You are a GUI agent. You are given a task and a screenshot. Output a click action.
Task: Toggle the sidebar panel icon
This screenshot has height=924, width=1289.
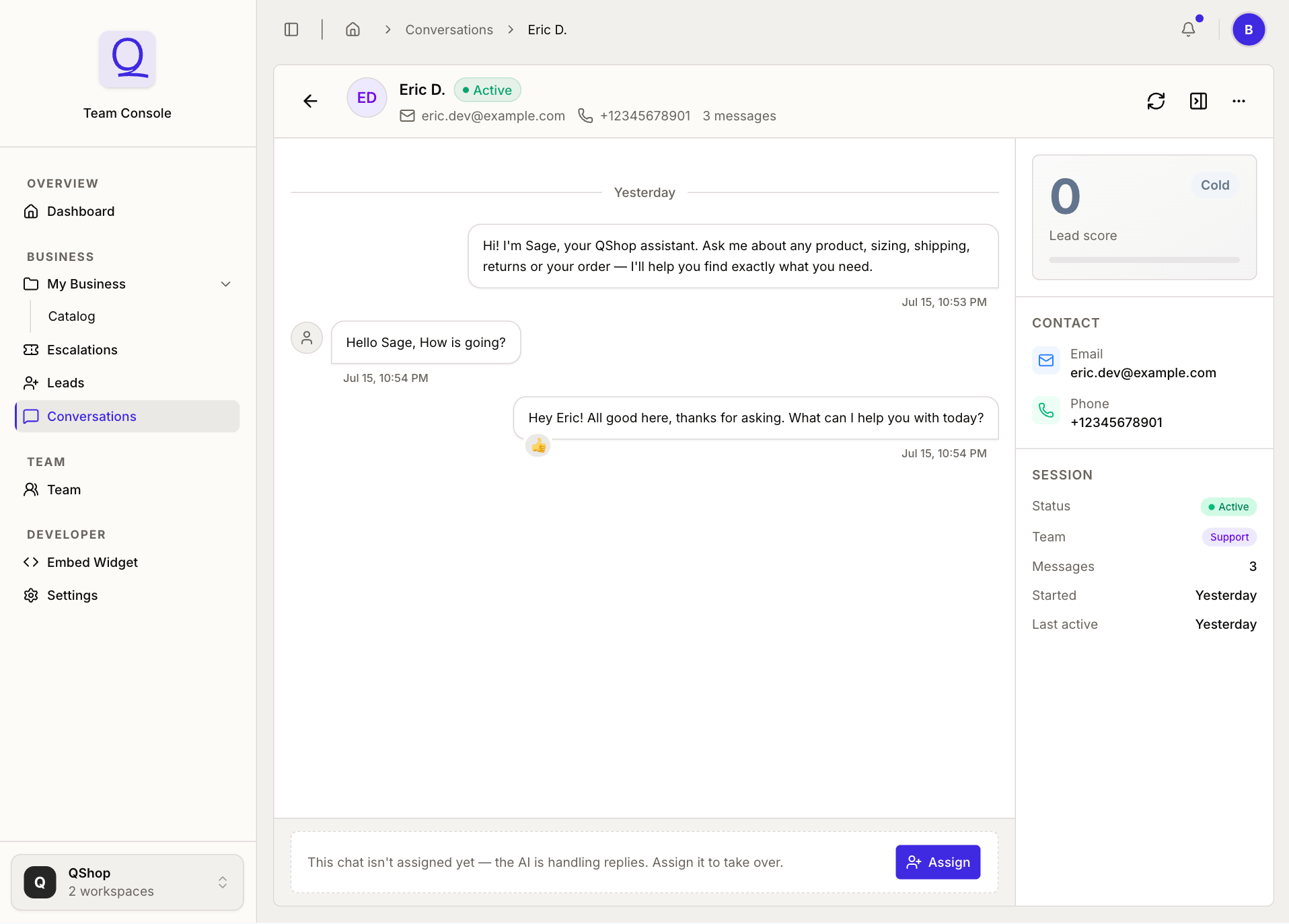(291, 30)
